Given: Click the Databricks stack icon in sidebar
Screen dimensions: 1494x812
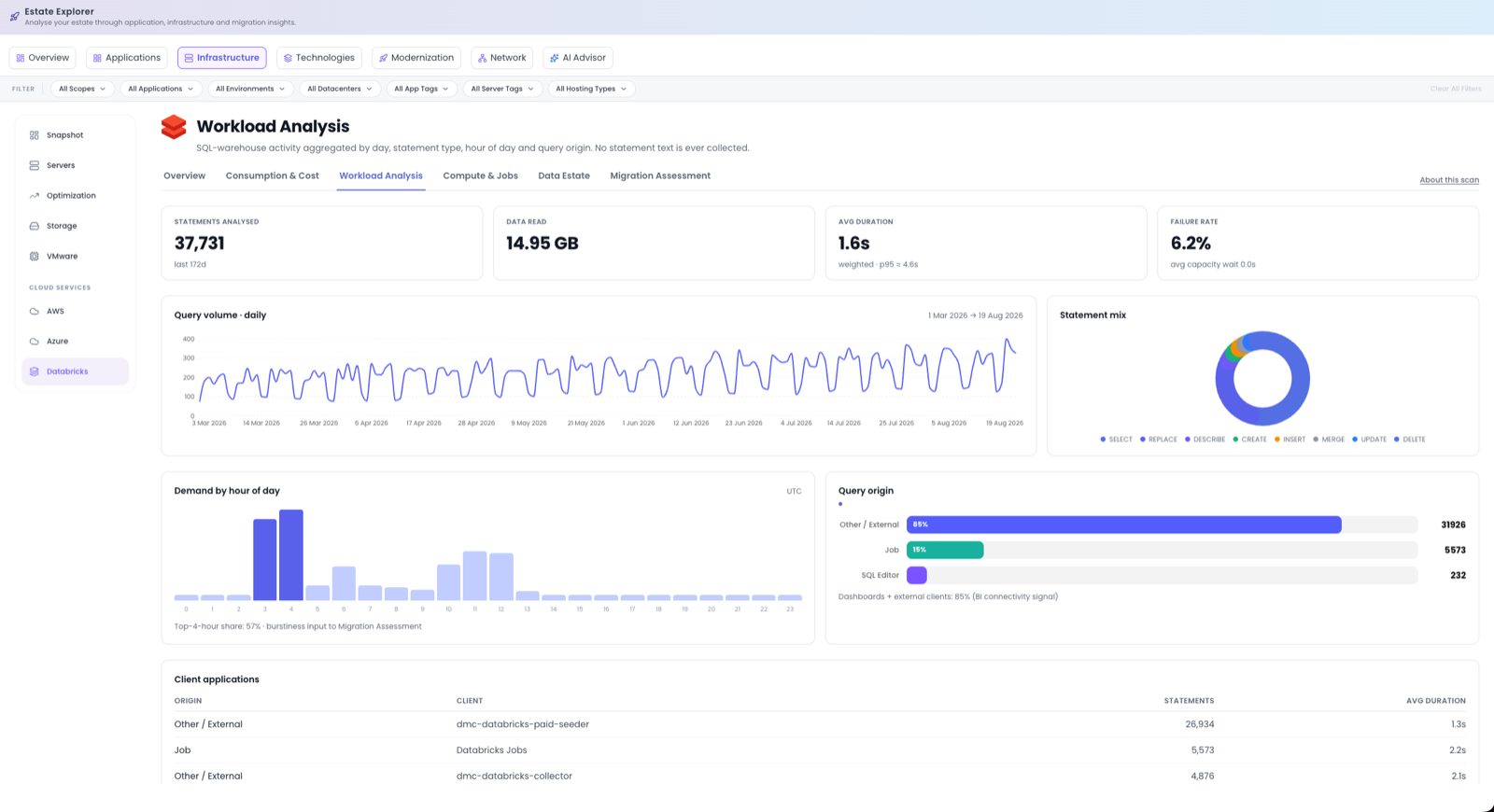Looking at the screenshot, I should pyautogui.click(x=35, y=371).
